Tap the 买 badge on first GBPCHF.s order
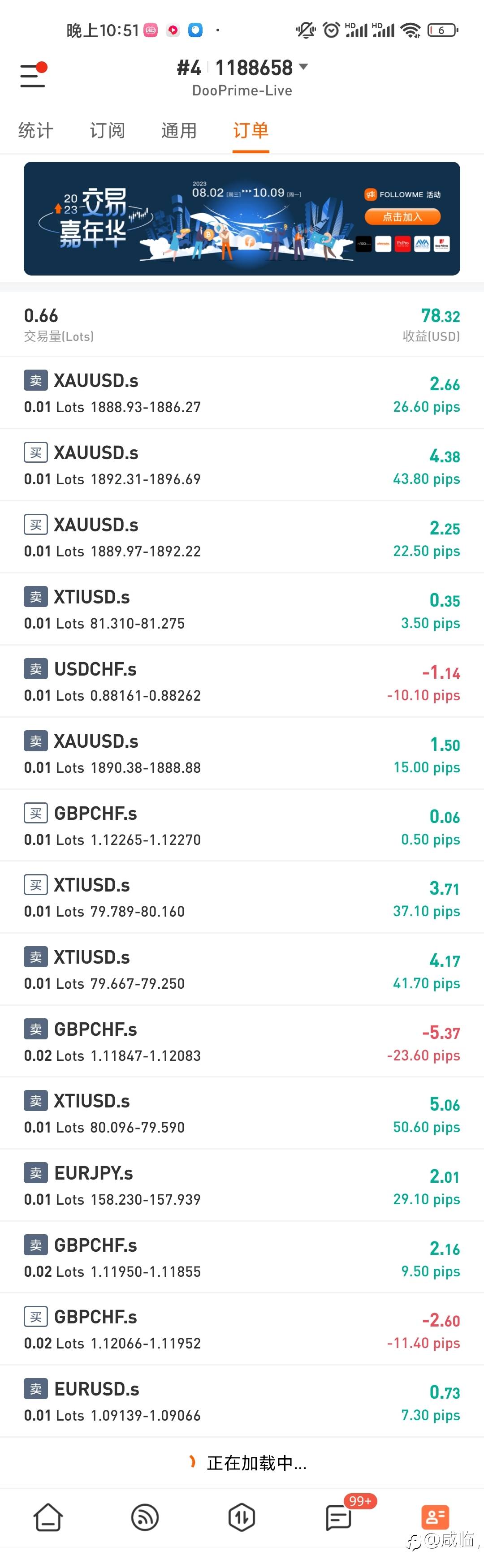This screenshot has height=1568, width=484. (x=35, y=813)
